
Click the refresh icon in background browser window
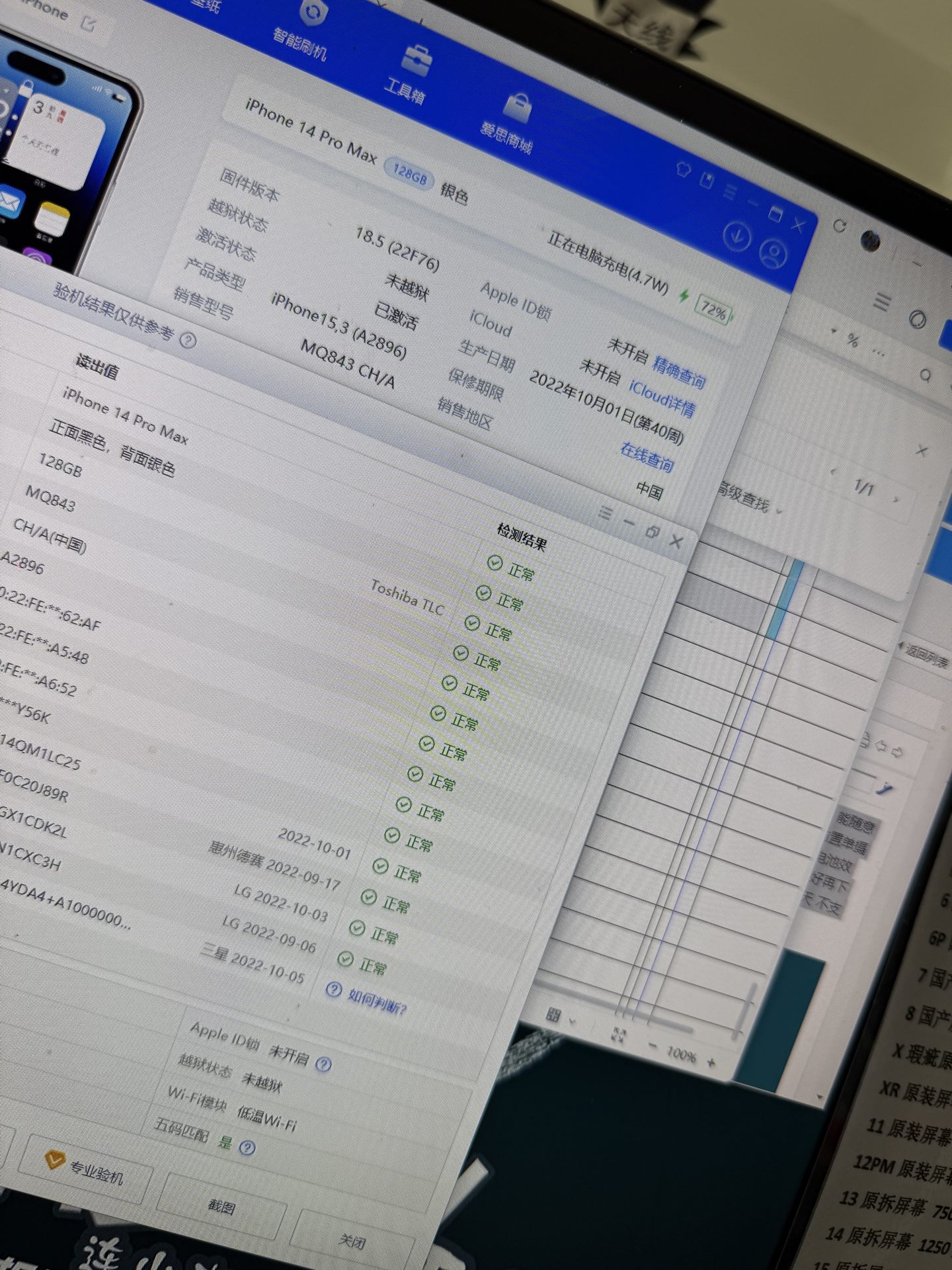coord(840,226)
